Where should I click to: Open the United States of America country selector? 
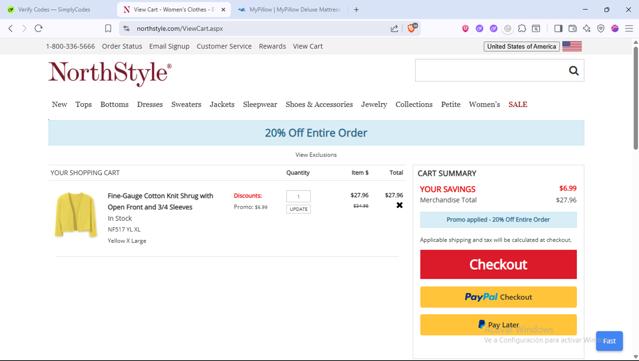click(x=521, y=46)
